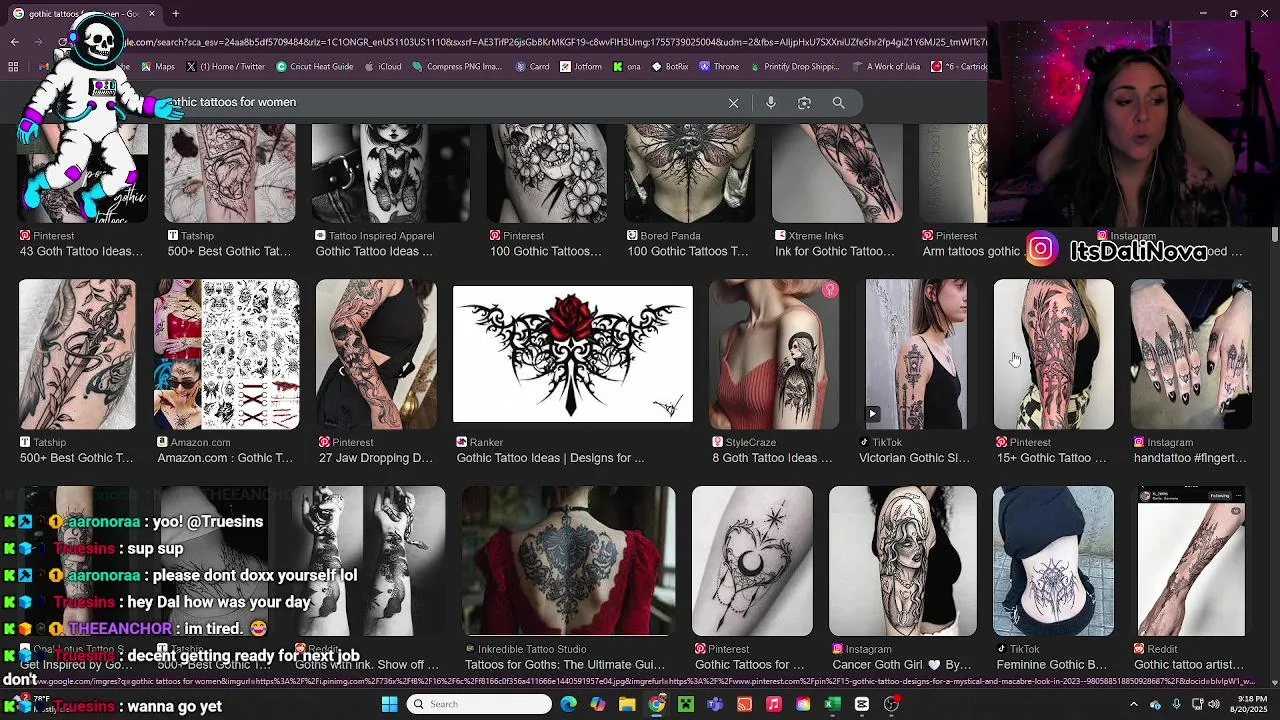Open Google Lens image search icon
Screen dimensions: 1280x720
[x=804, y=103]
